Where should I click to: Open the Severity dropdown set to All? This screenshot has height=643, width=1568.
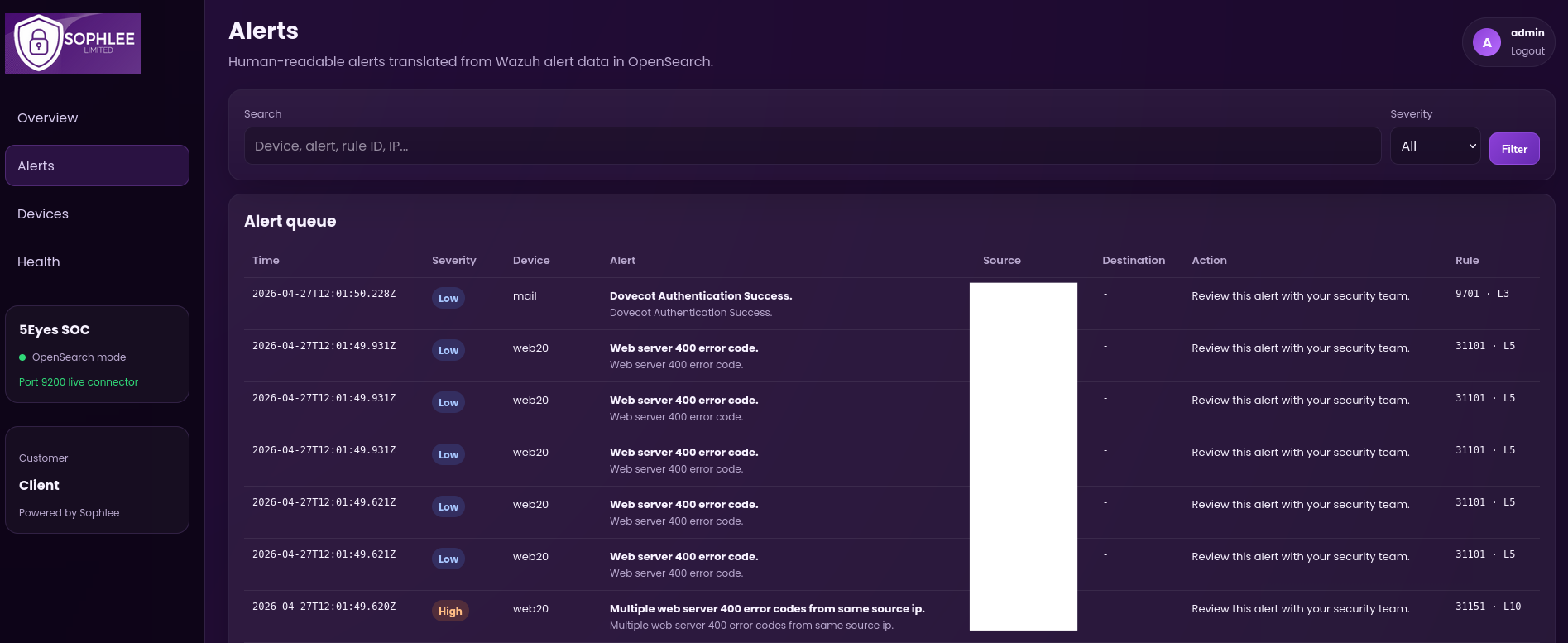(x=1435, y=146)
